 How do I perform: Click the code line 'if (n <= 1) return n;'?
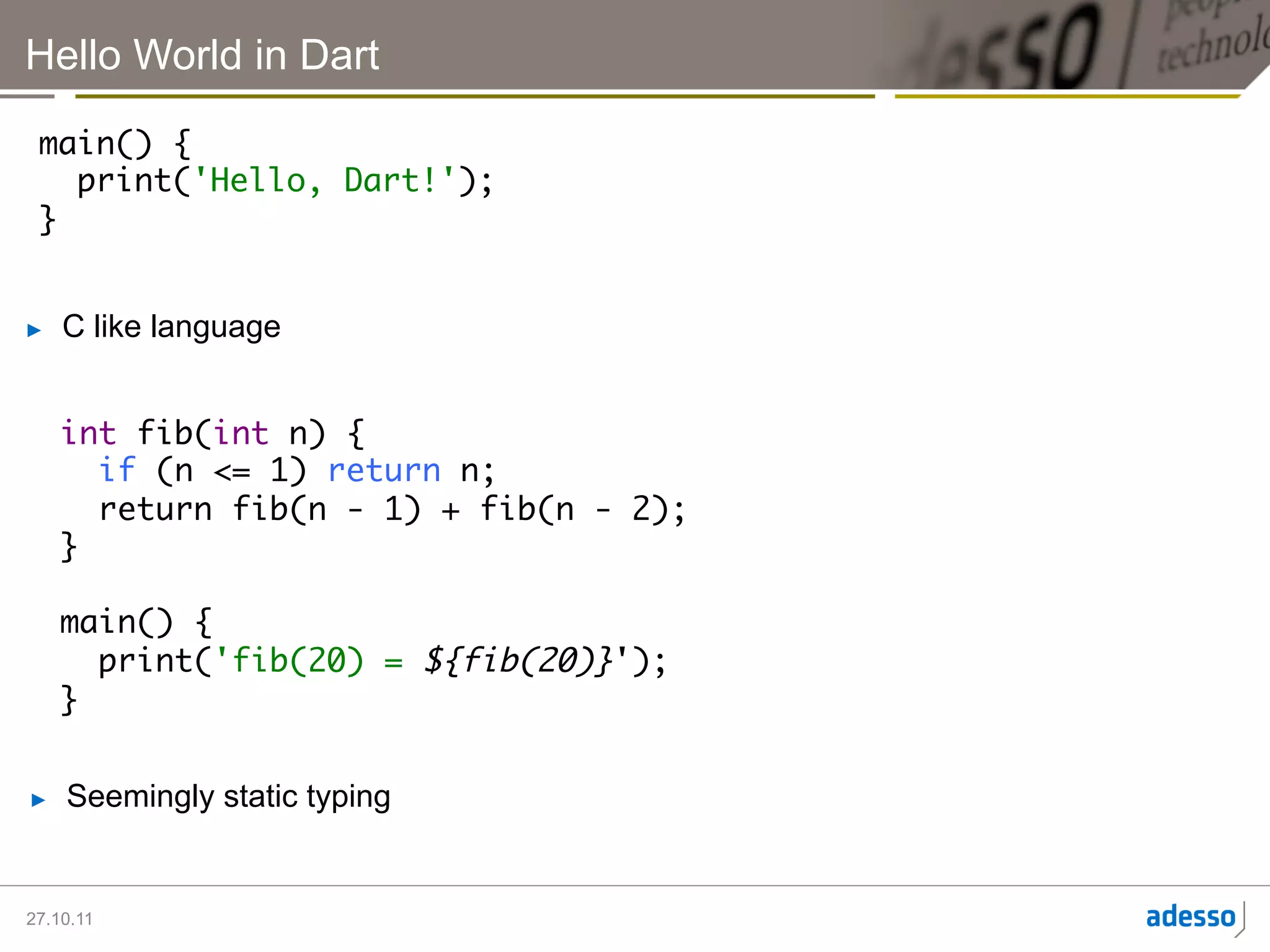297,471
